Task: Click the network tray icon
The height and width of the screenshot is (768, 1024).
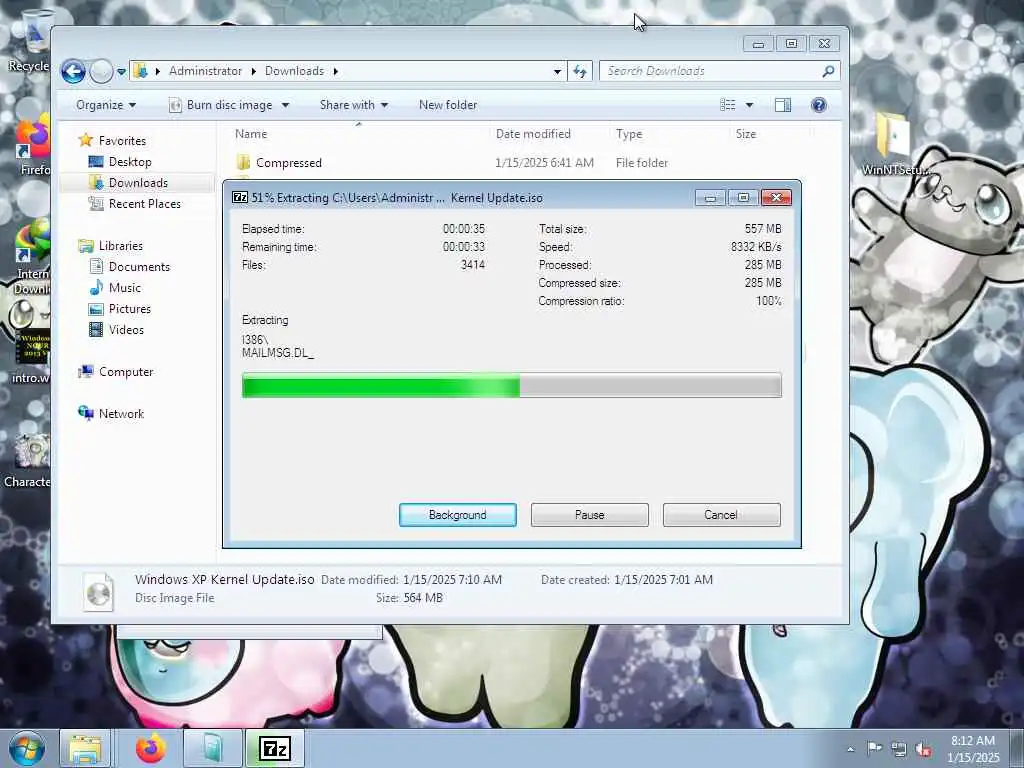Action: 899,749
